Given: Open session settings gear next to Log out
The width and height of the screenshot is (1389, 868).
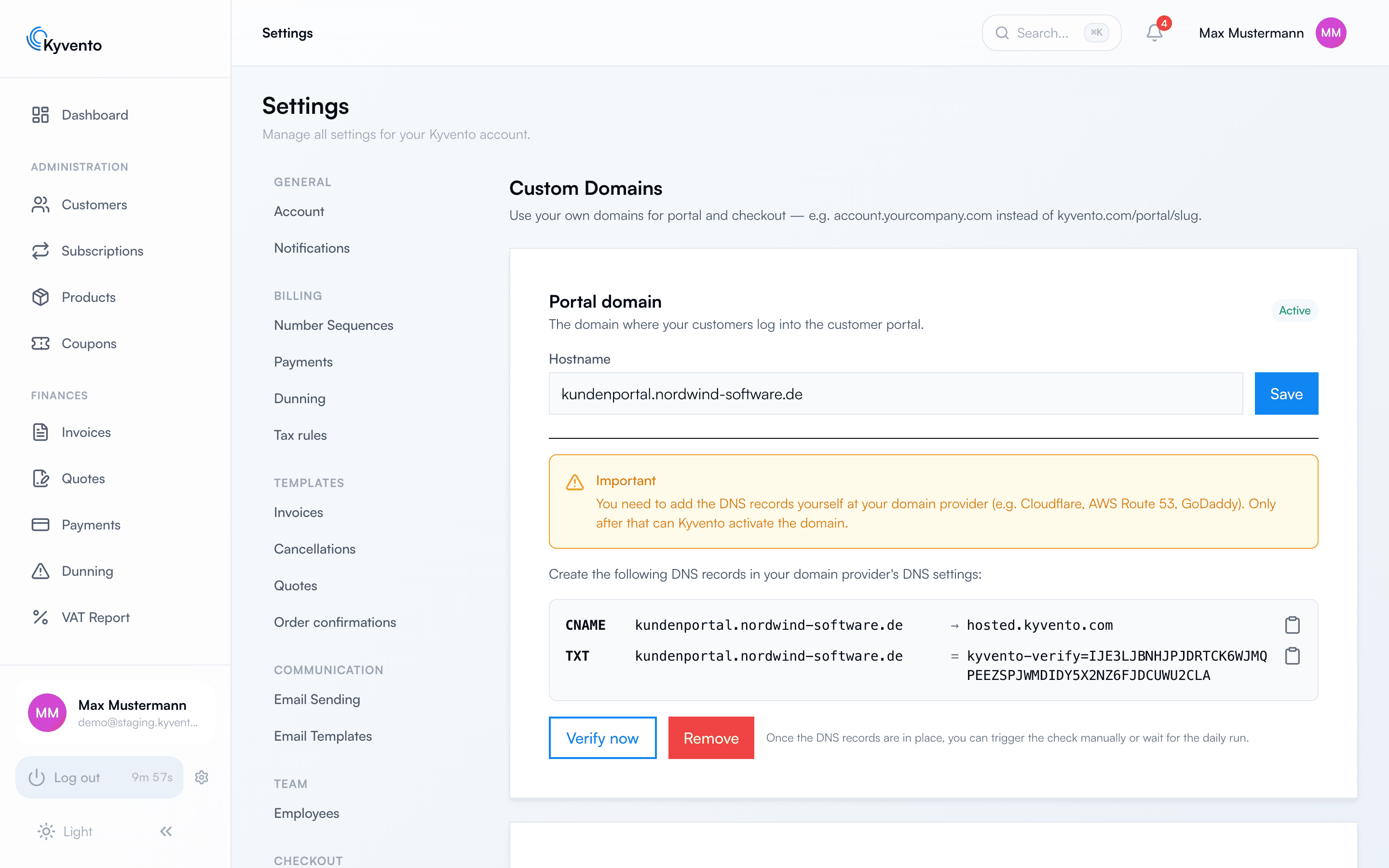Looking at the screenshot, I should point(202,777).
